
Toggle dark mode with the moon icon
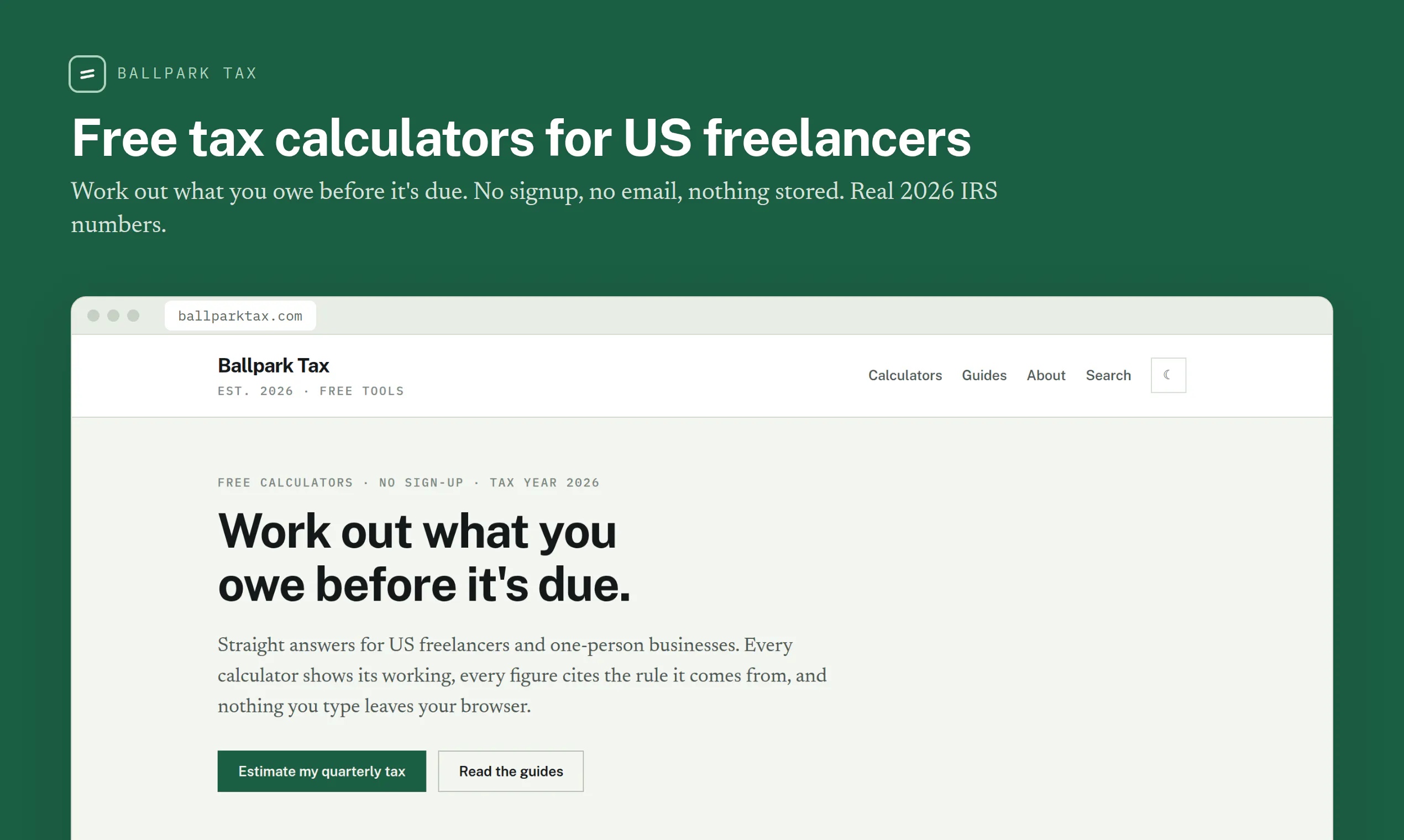[1168, 375]
